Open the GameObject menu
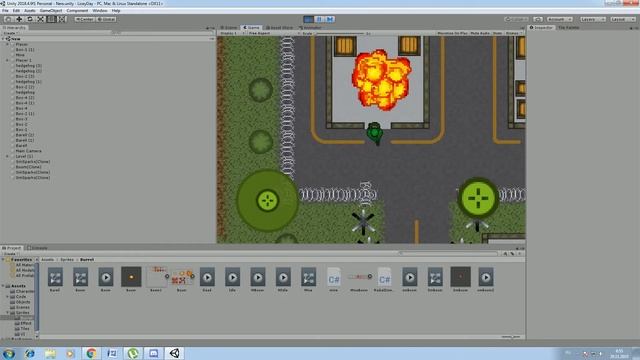The width and height of the screenshot is (640, 360). [x=51, y=11]
